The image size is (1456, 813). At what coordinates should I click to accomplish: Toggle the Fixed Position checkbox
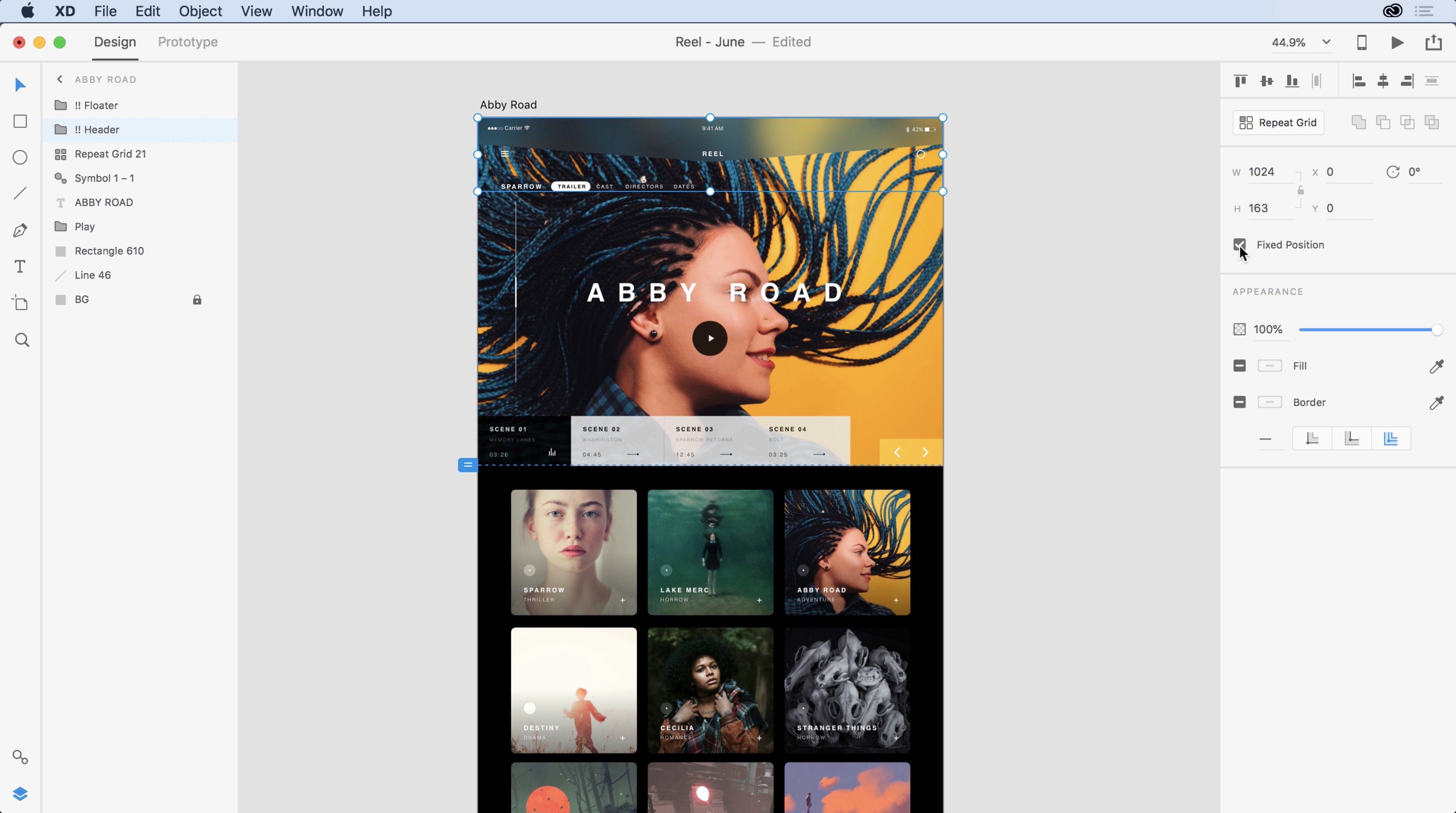click(1240, 245)
